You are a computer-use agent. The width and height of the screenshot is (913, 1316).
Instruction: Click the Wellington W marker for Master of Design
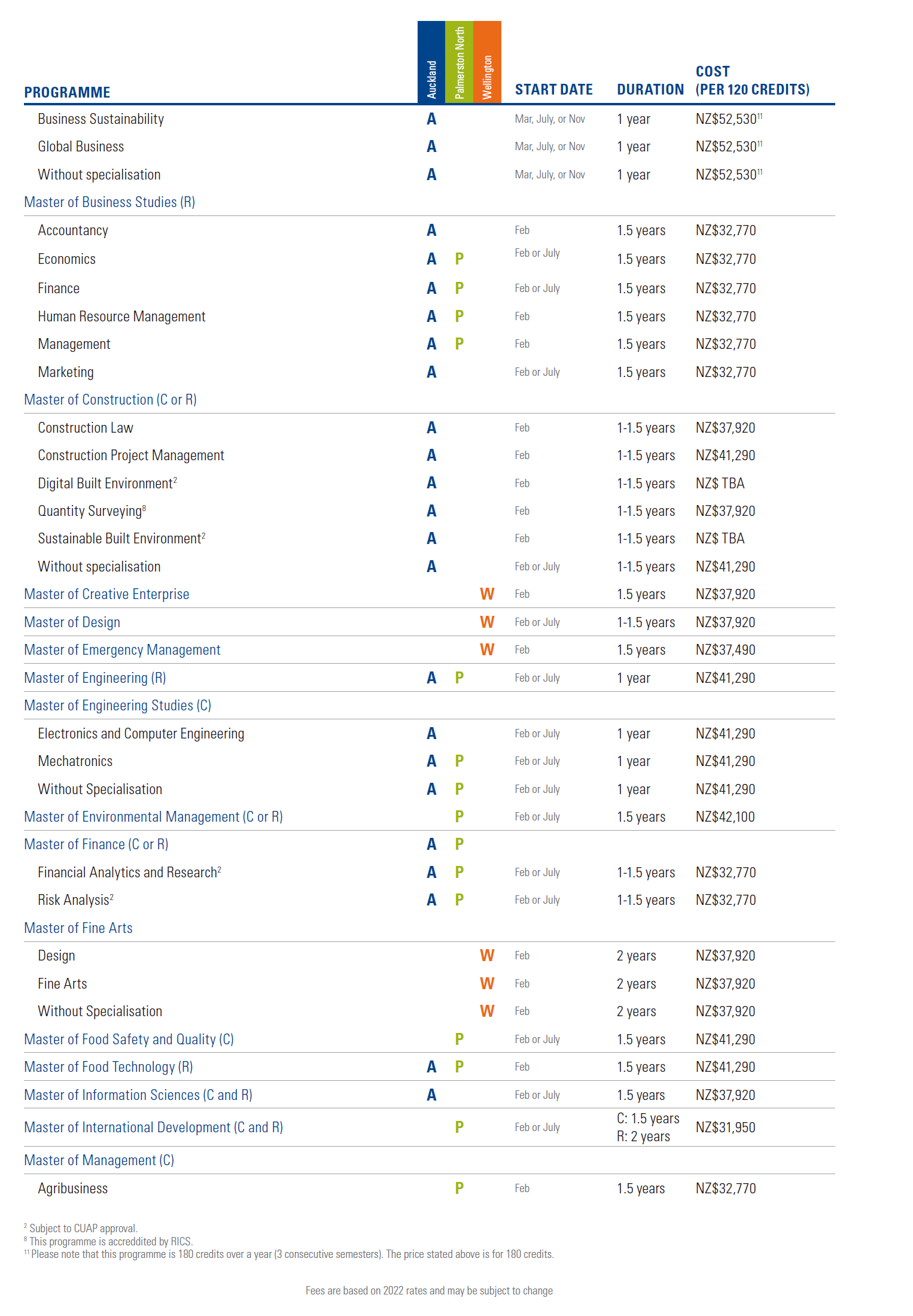(487, 622)
